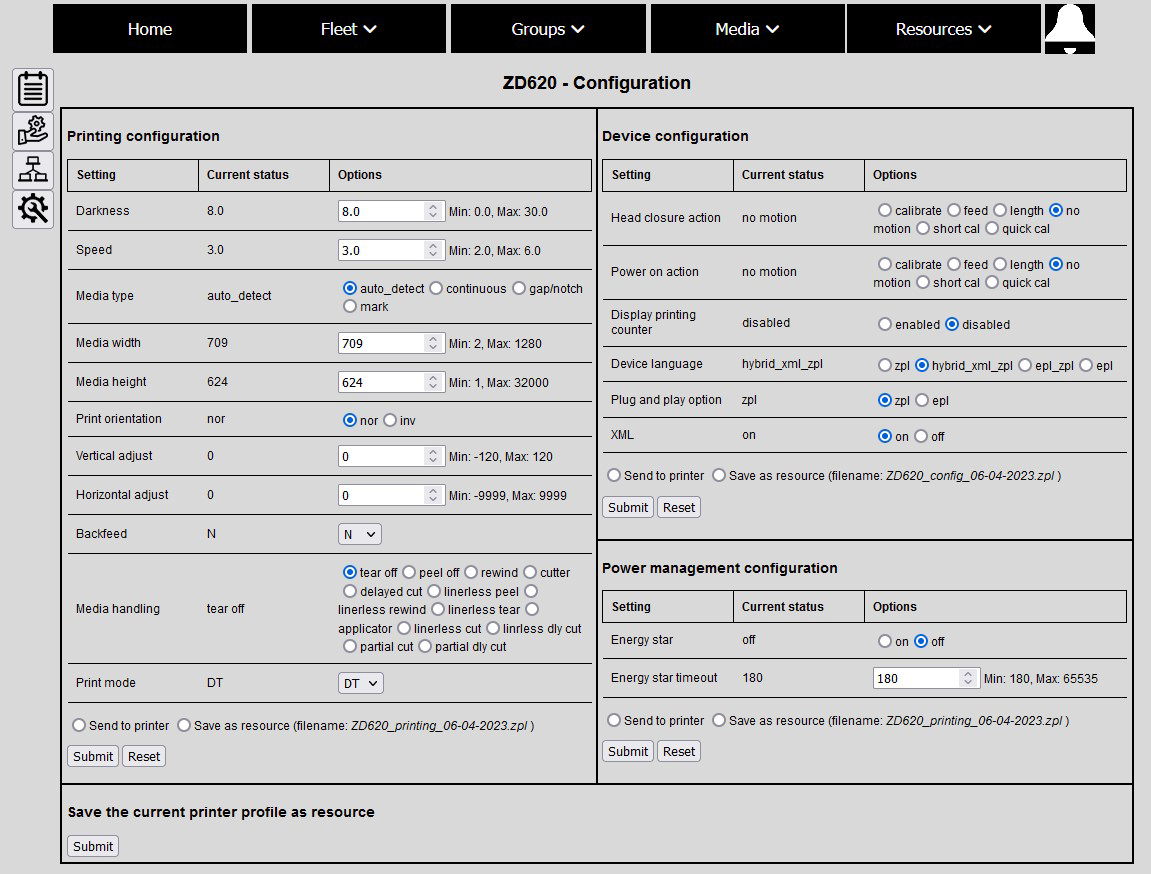Select gap/notch media type

tap(519, 288)
